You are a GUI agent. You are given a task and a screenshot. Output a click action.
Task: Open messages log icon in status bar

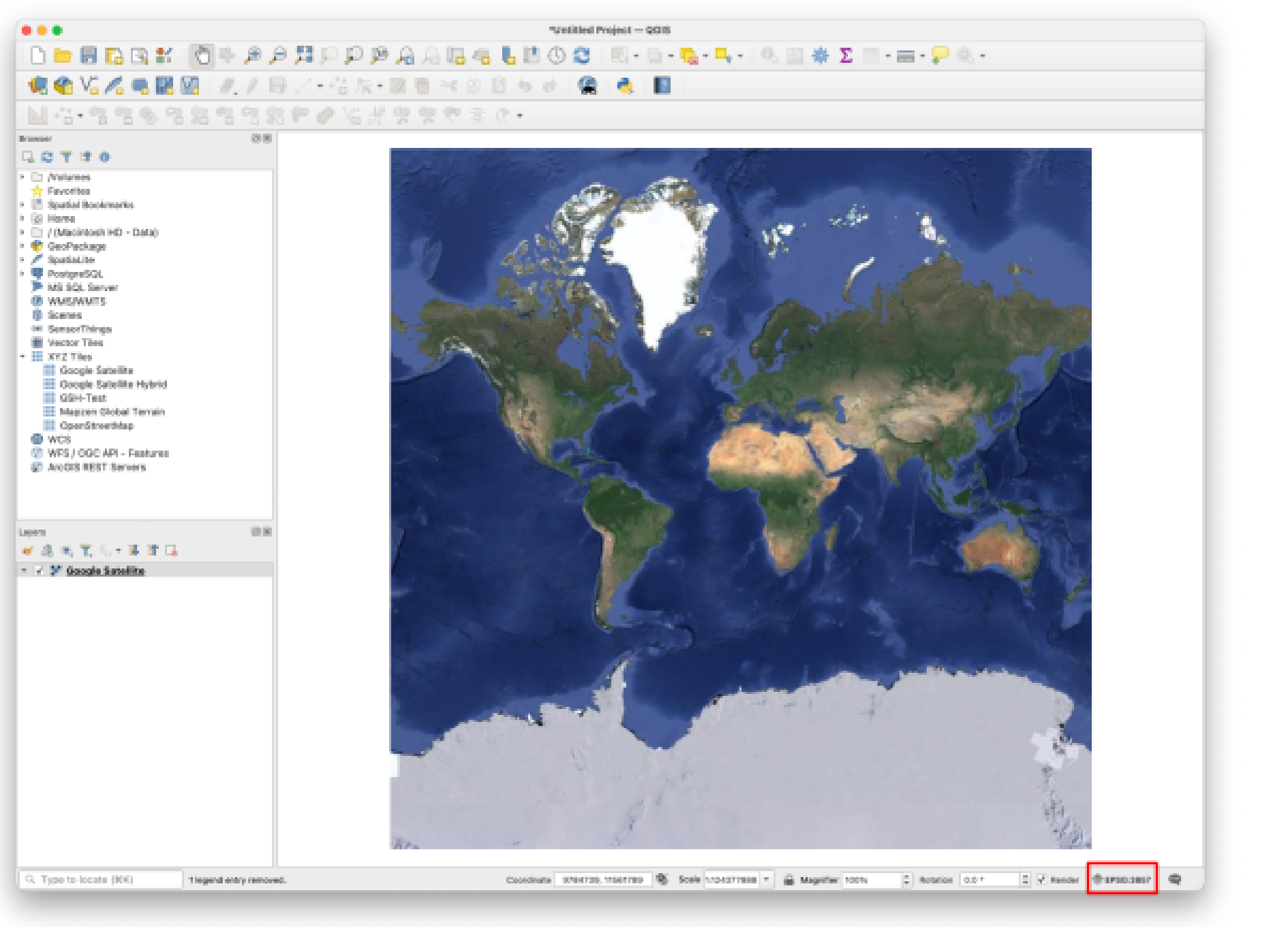[x=1175, y=879]
